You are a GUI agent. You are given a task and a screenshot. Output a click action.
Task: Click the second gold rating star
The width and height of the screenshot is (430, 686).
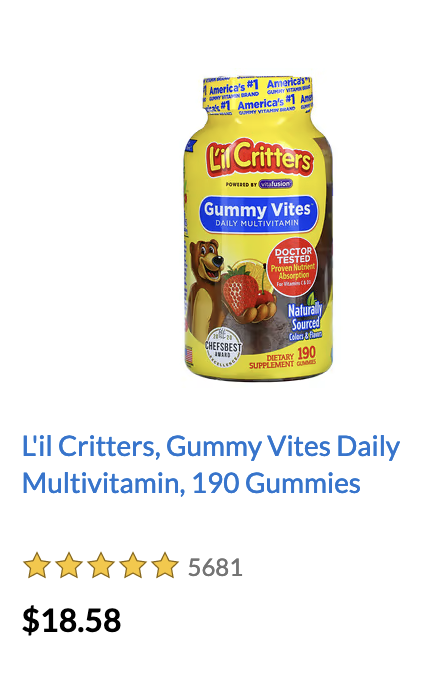69,565
